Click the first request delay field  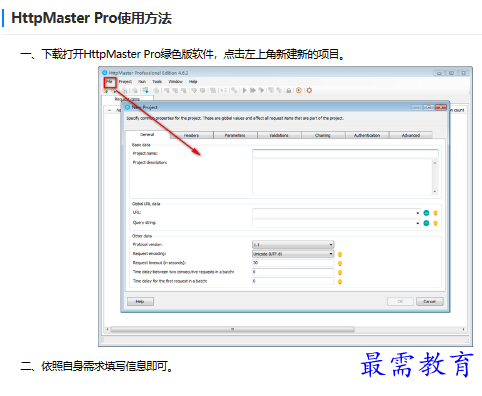pos(293,281)
